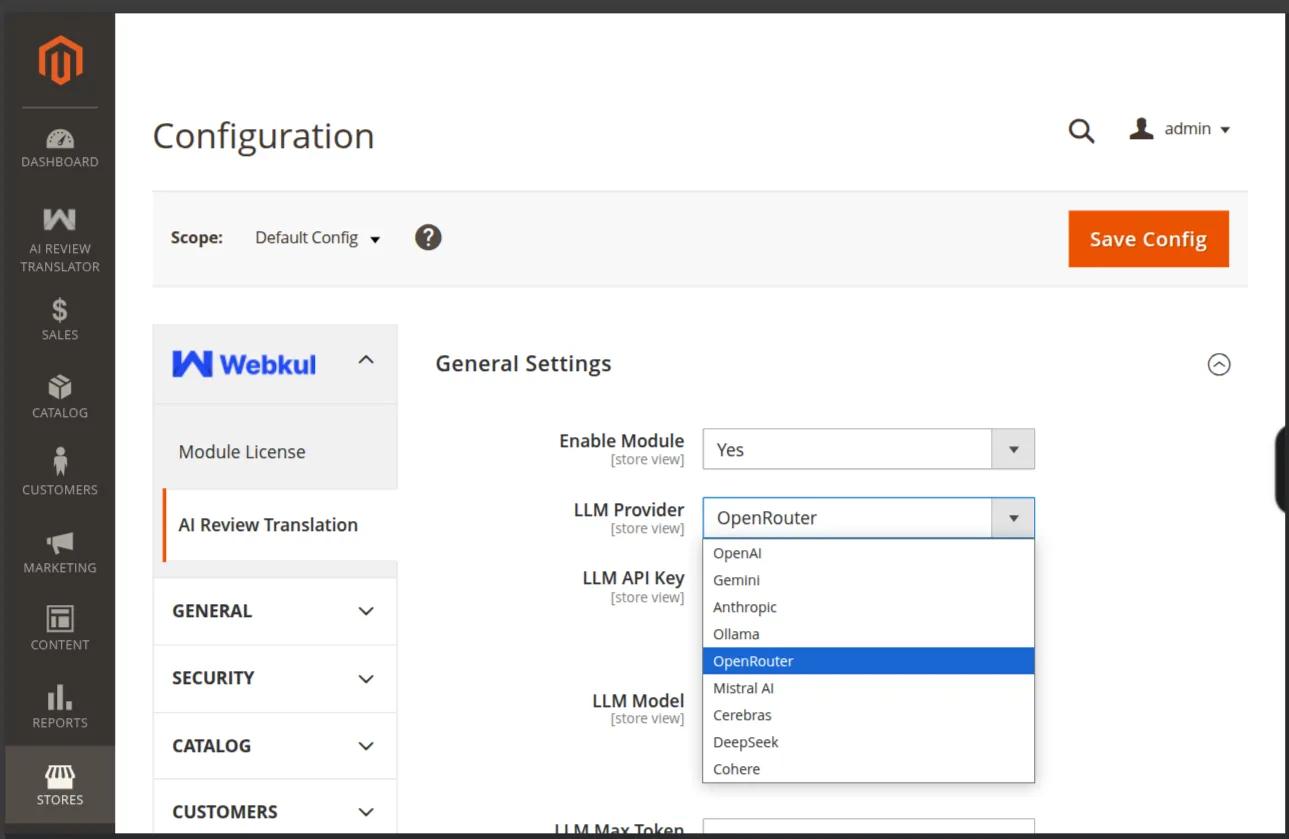Open the Default Config scope selector
The width and height of the screenshot is (1289, 839).
pyautogui.click(x=318, y=238)
